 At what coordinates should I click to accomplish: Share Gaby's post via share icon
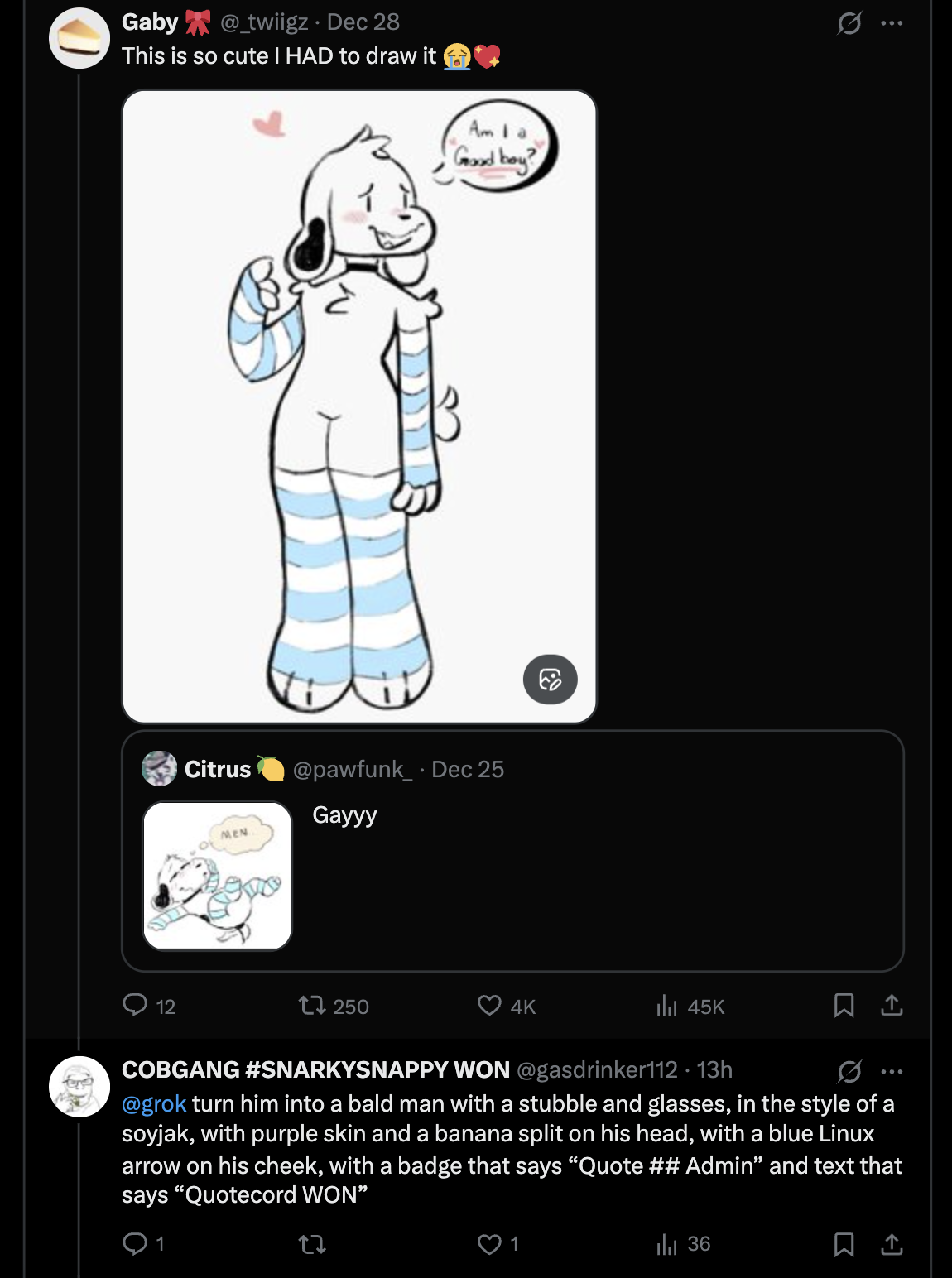(x=892, y=1006)
